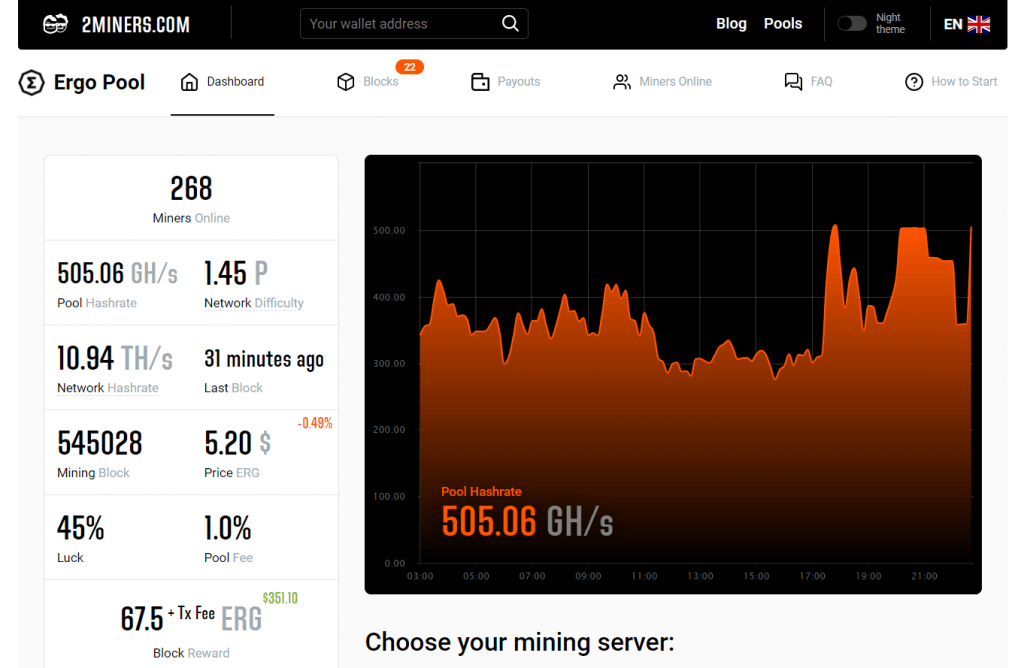Click the search magnifier icon
This screenshot has height=668, width=1024.
pos(510,23)
